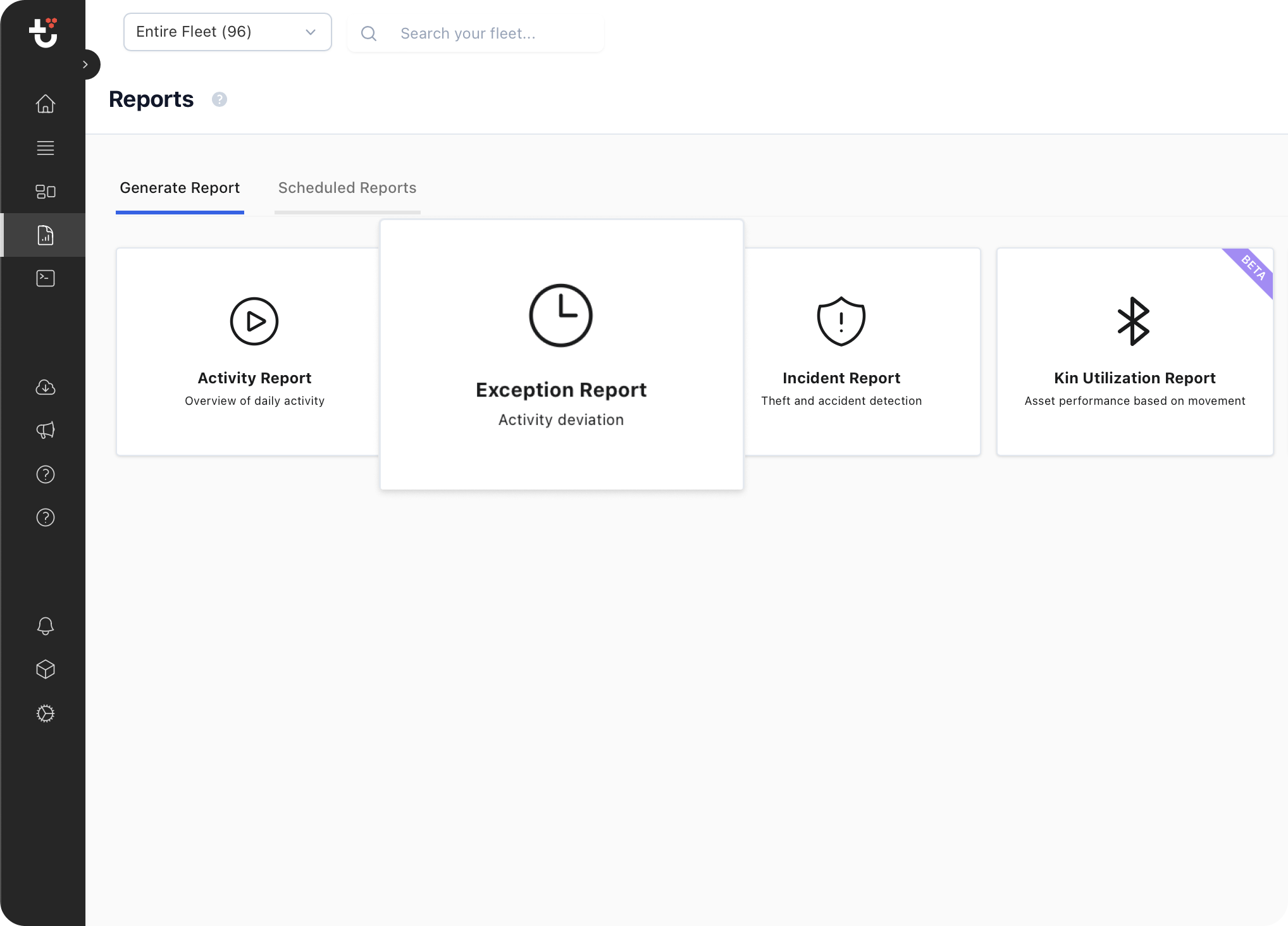
Task: Select the Reports document sidebar icon
Action: pos(45,235)
